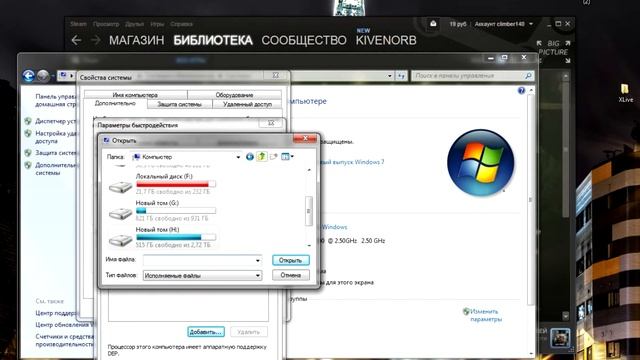The width and height of the screenshot is (640, 360).
Task: Select the Local Disk (F:) drive icon
Action: pos(120,187)
